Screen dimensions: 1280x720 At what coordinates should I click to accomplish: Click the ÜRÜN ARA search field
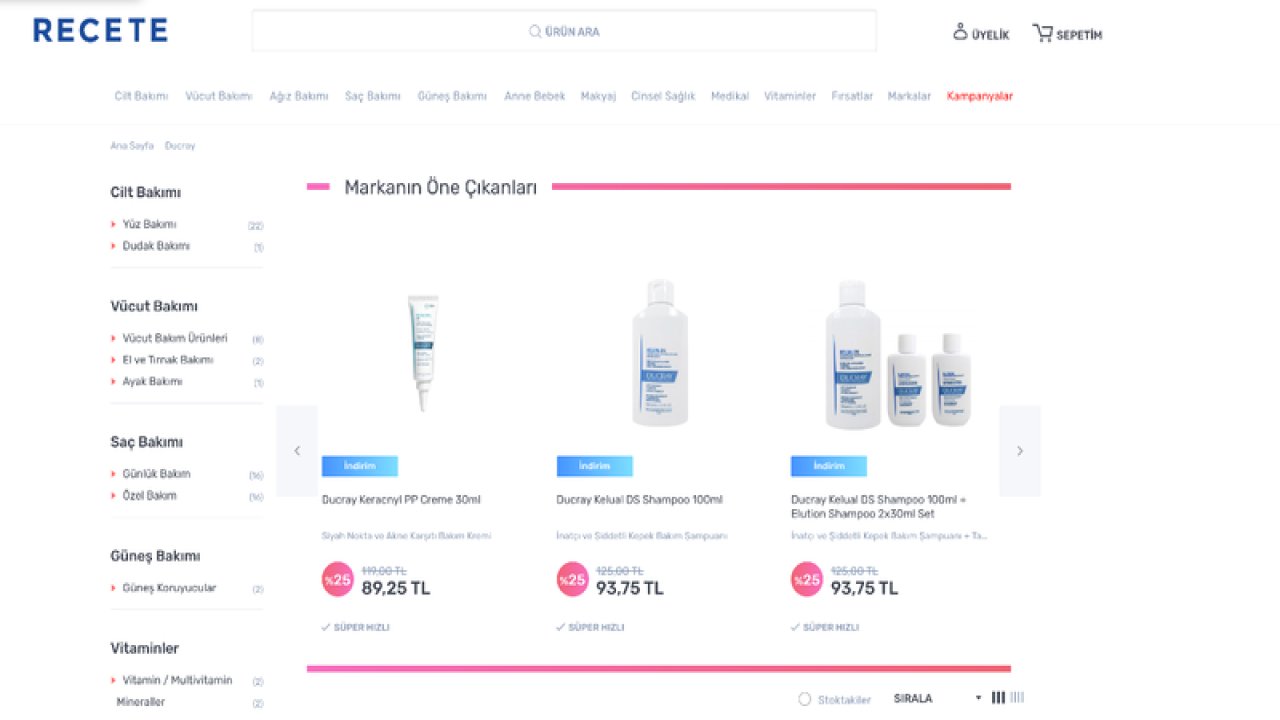564,31
